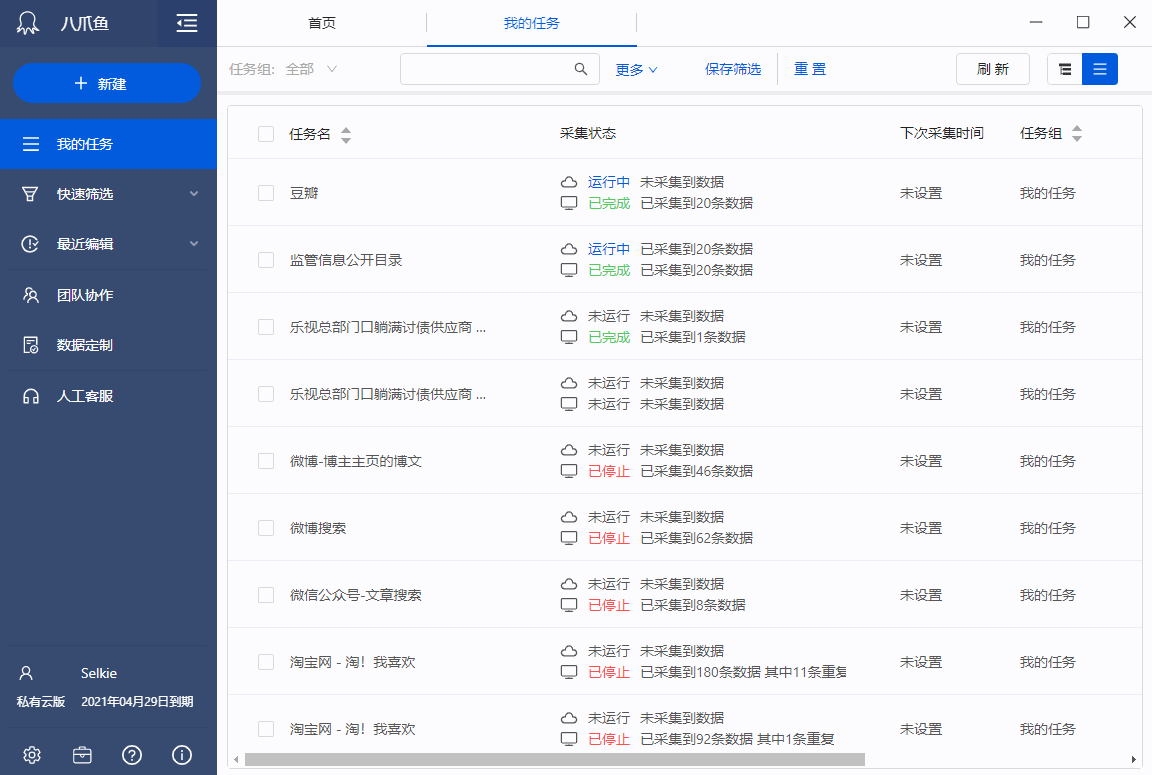This screenshot has width=1152, height=775.
Task: Click the info icon at sidebar bottom
Action: click(x=182, y=755)
